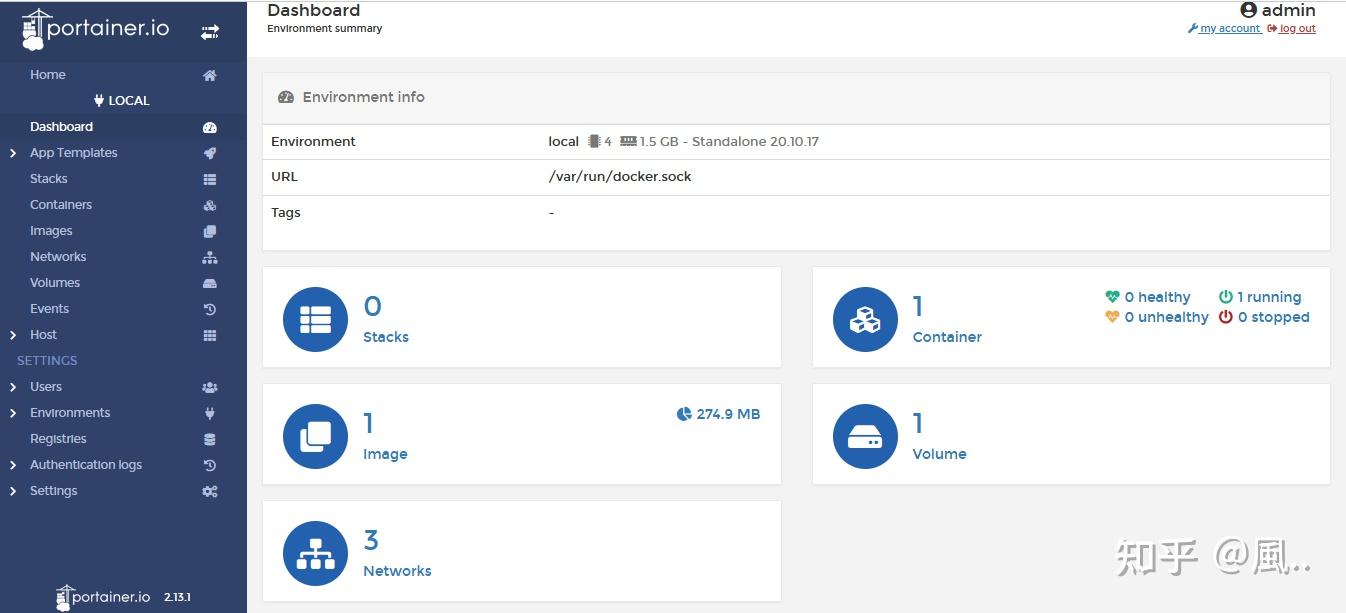Click the admin user icon at top right
Screen dimensions: 1346x613
point(1247,10)
